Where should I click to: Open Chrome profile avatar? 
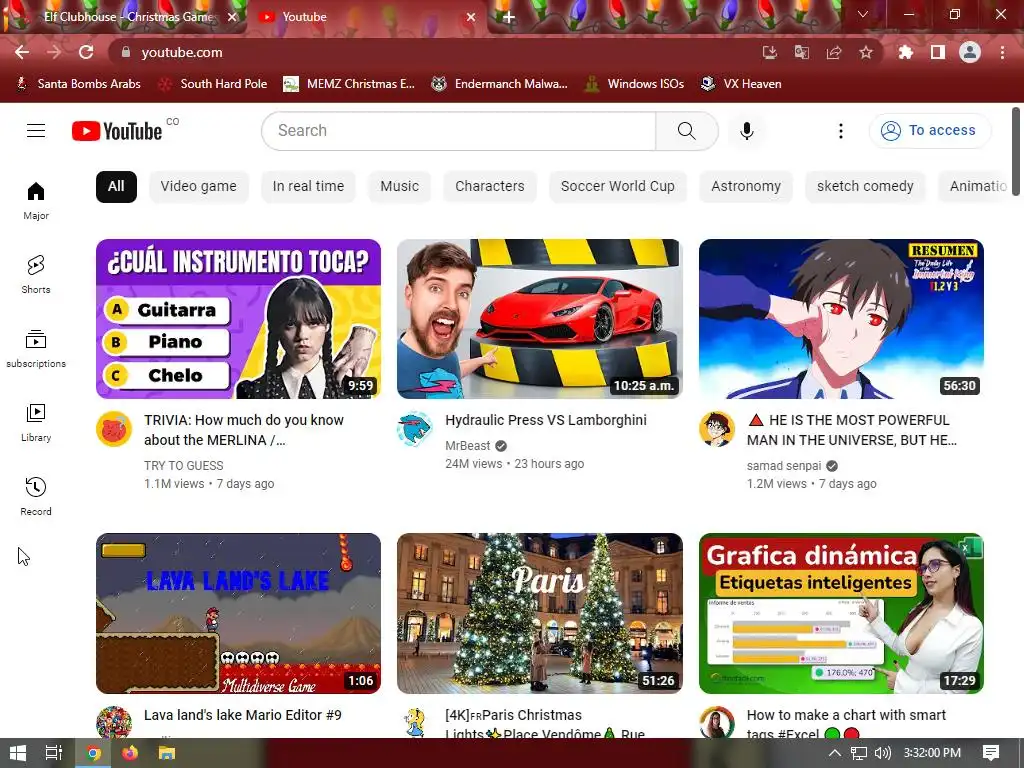[970, 52]
